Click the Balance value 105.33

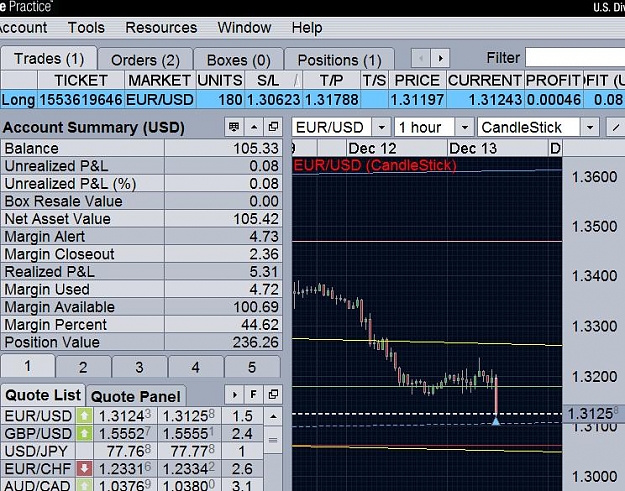pyautogui.click(x=256, y=148)
